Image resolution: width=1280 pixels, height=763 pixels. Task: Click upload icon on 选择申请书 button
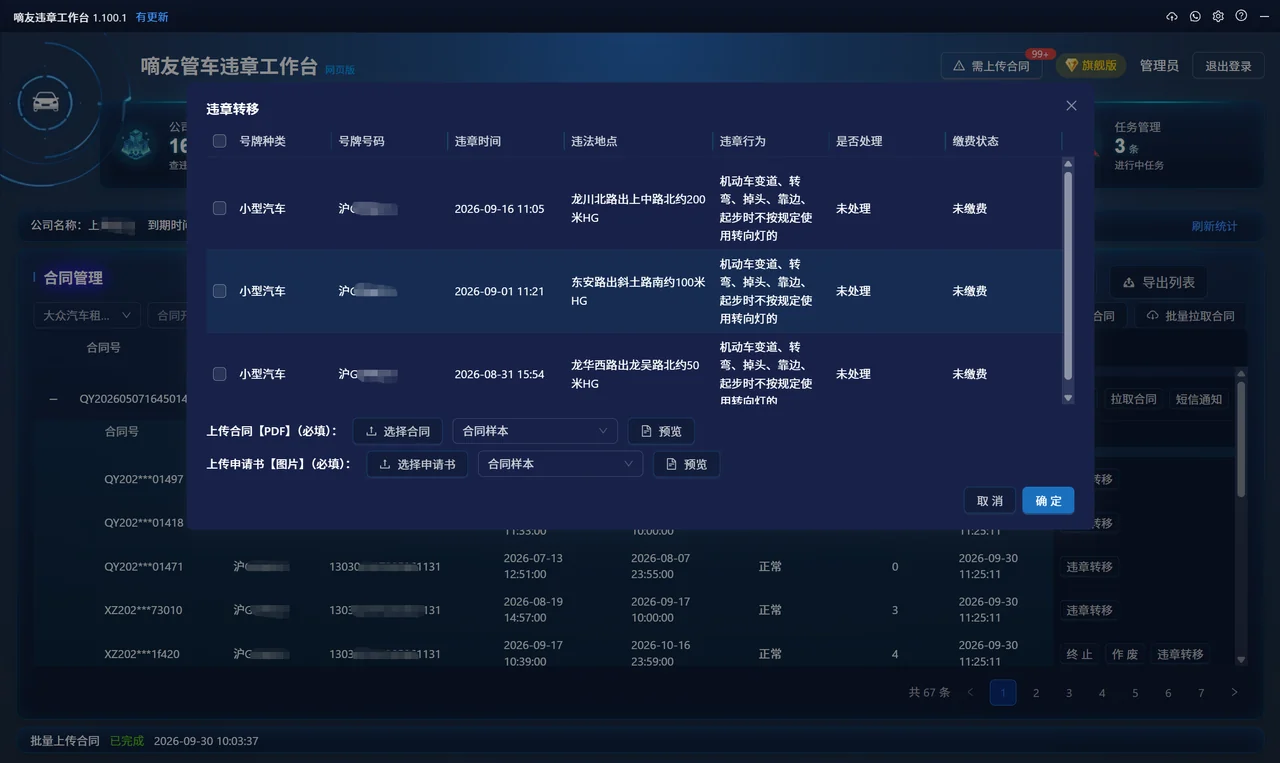pos(385,465)
